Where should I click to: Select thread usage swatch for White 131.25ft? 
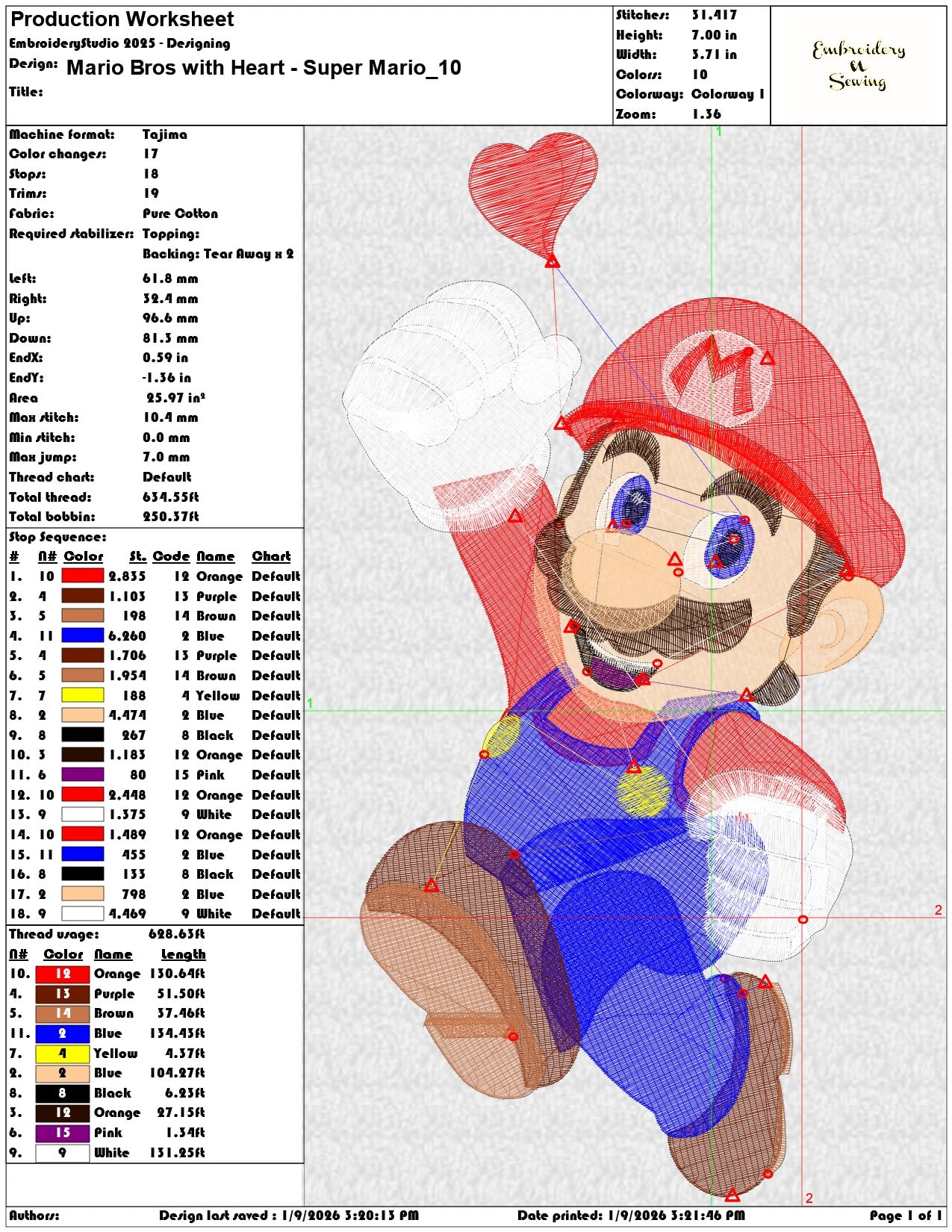point(62,1152)
